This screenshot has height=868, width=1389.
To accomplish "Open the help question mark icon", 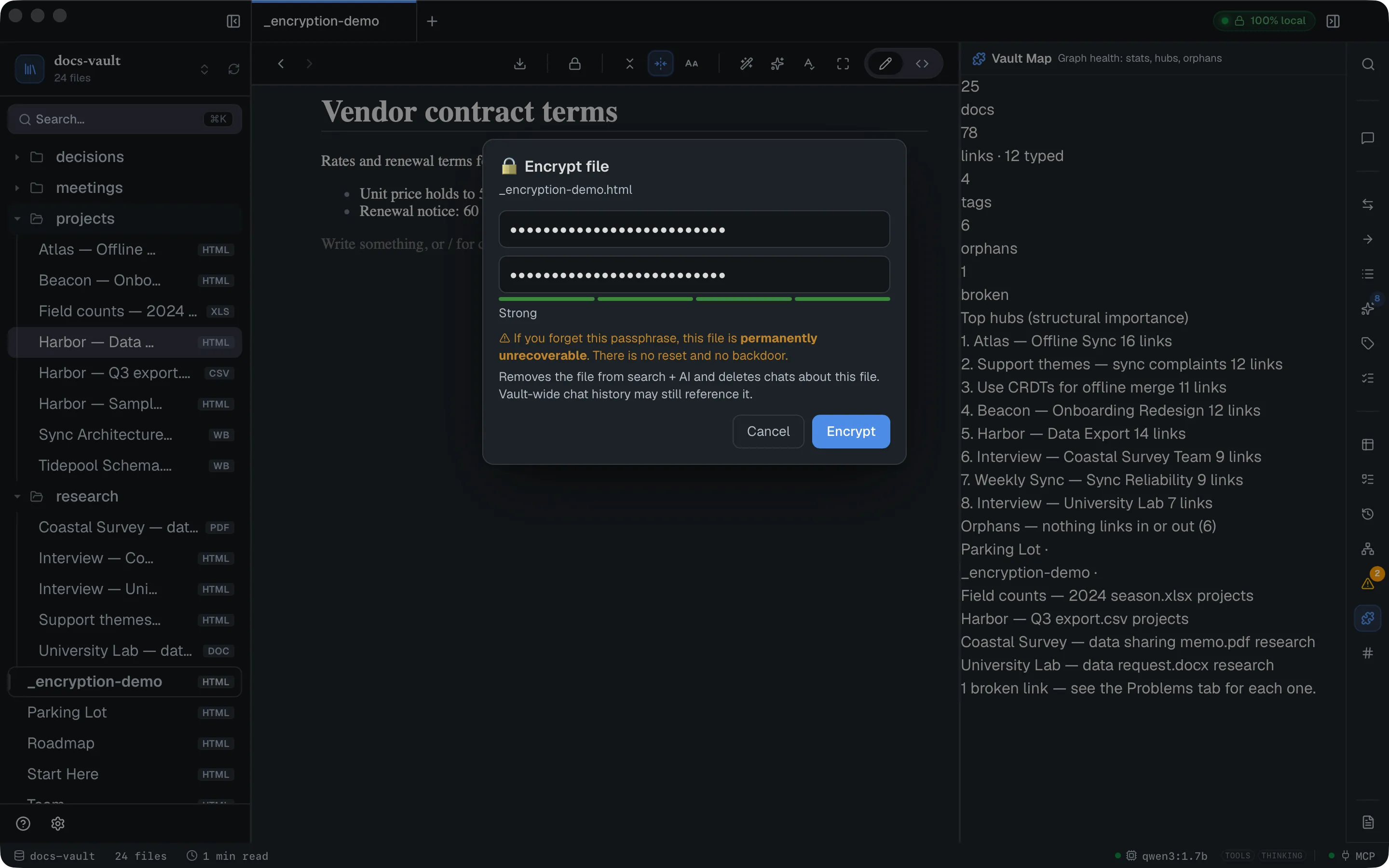I will click(x=23, y=824).
